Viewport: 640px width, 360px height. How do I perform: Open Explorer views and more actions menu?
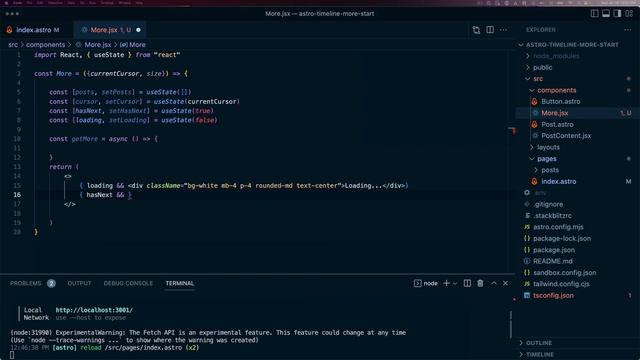click(627, 30)
